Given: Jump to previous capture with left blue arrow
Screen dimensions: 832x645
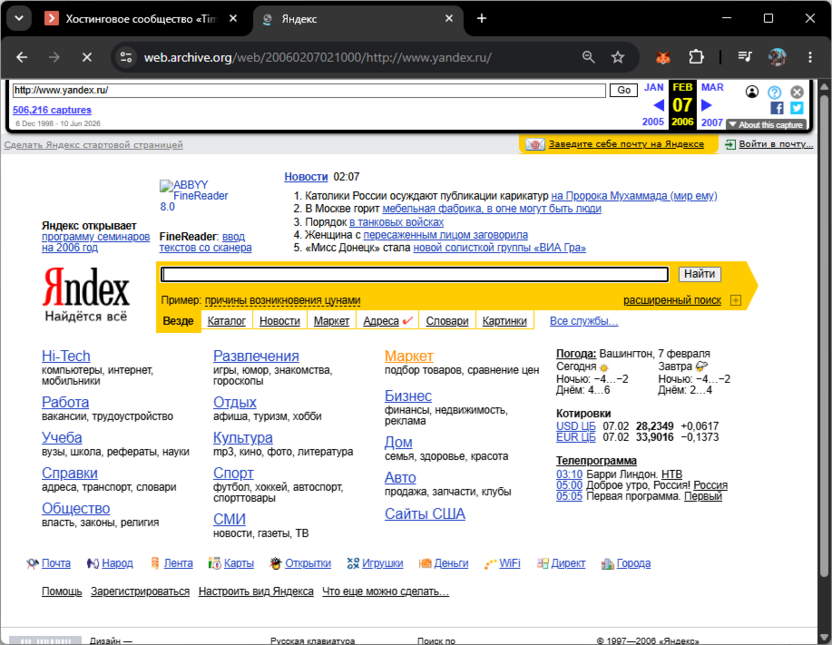Looking at the screenshot, I should pyautogui.click(x=658, y=105).
